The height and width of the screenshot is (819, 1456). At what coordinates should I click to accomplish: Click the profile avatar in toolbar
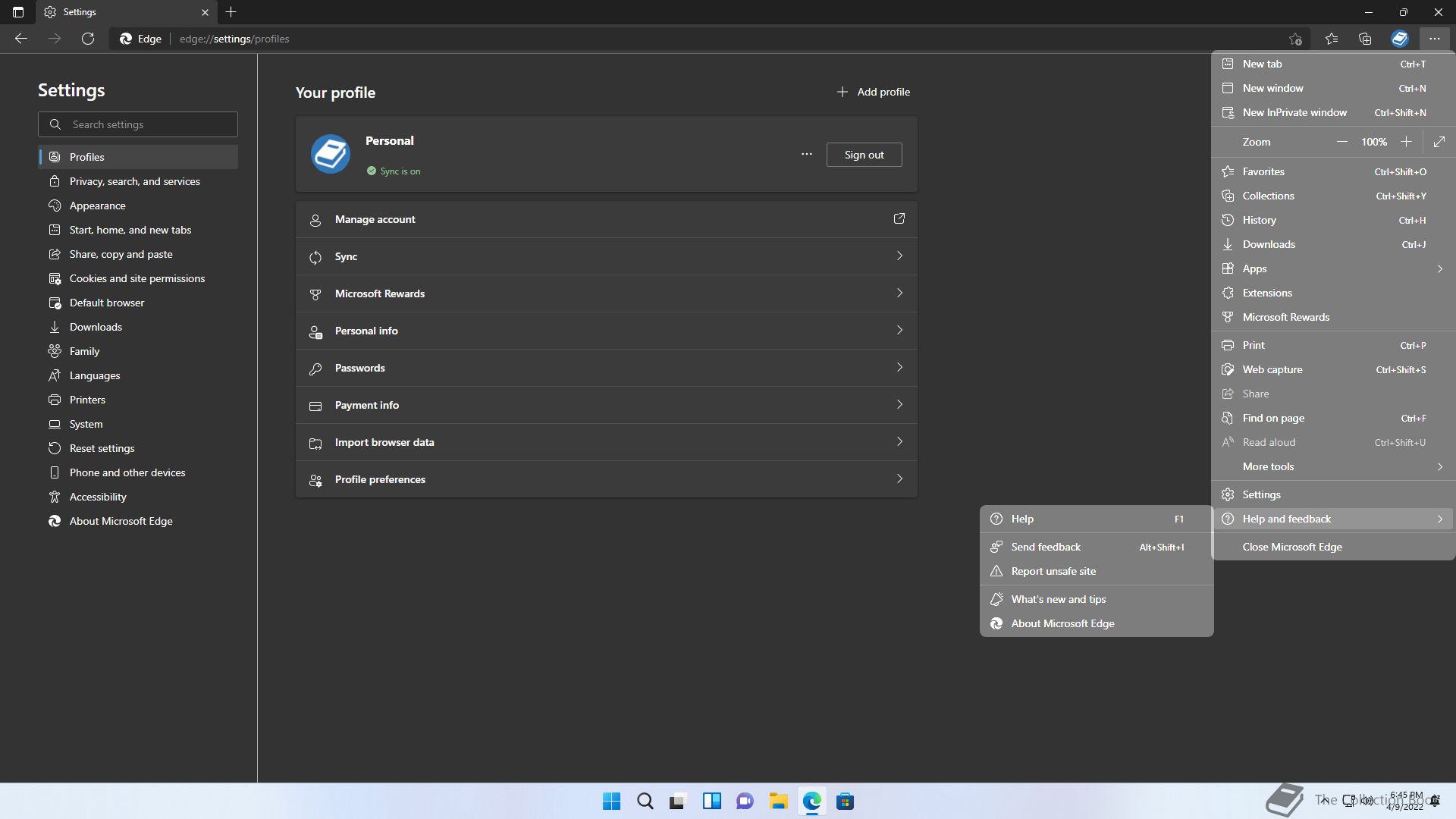click(x=1400, y=39)
